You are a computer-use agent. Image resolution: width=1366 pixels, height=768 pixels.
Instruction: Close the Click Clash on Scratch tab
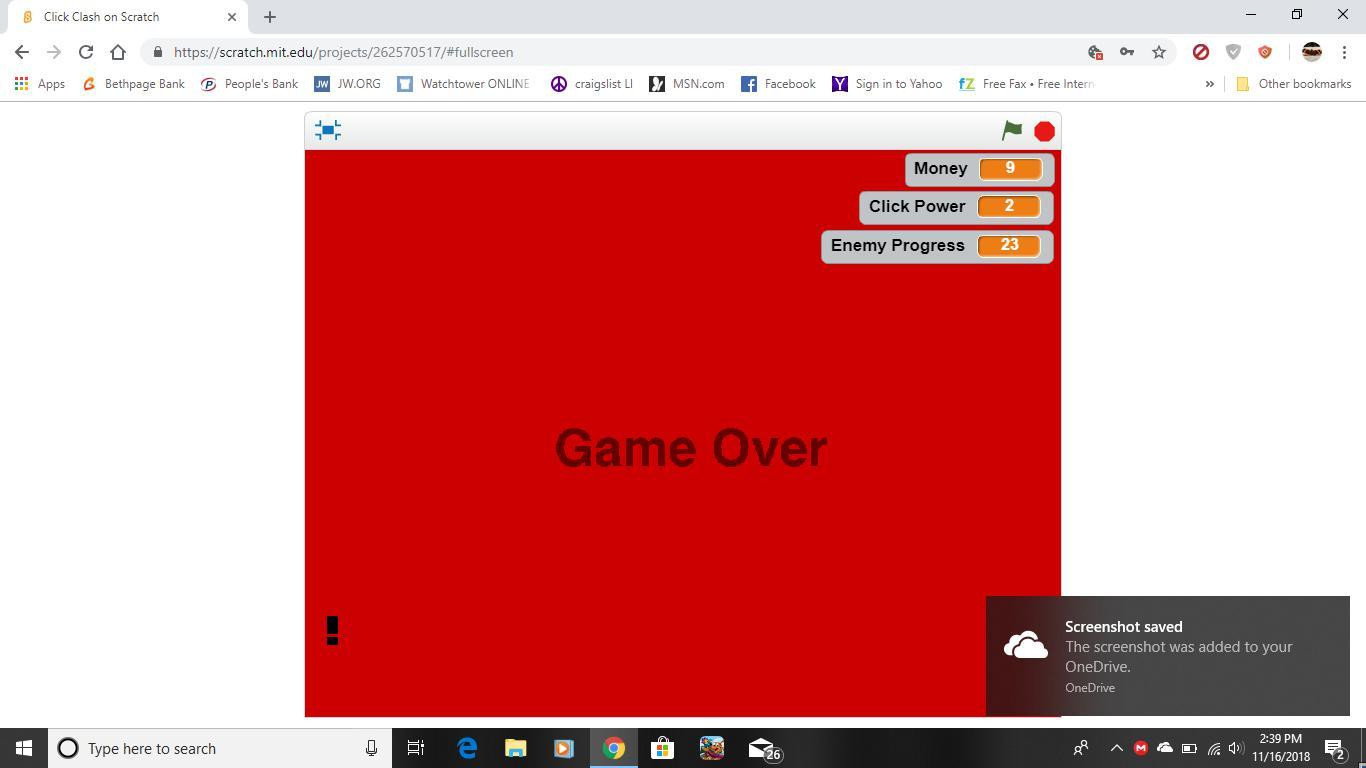[232, 17]
